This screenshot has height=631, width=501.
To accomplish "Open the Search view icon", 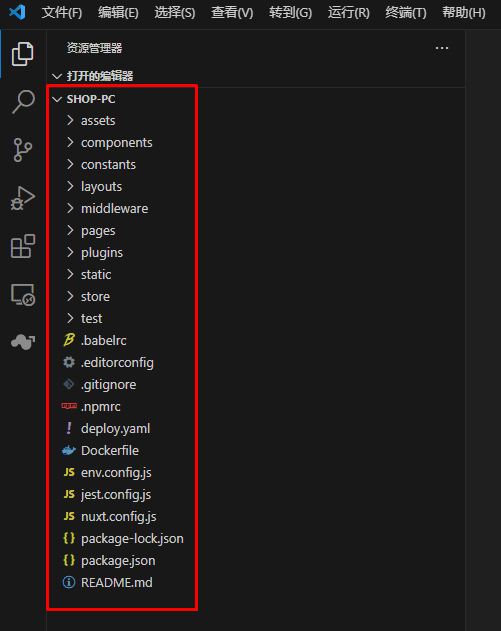I will [23, 101].
